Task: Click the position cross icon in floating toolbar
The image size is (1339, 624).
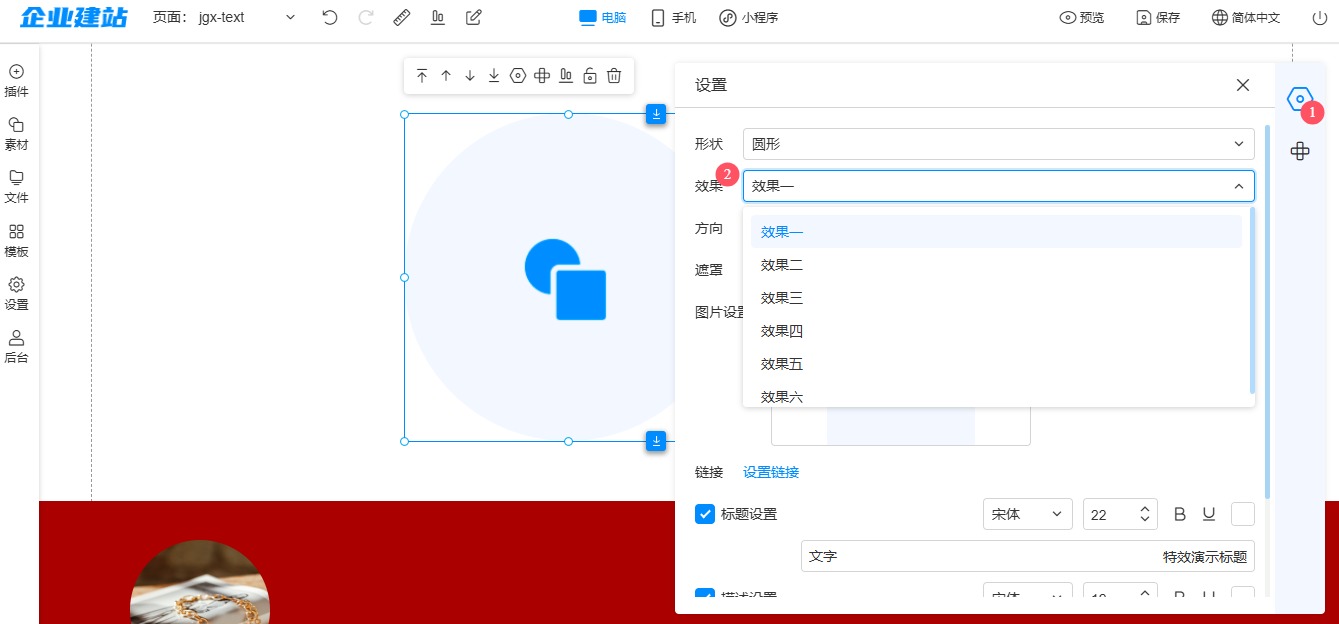Action: coord(542,76)
